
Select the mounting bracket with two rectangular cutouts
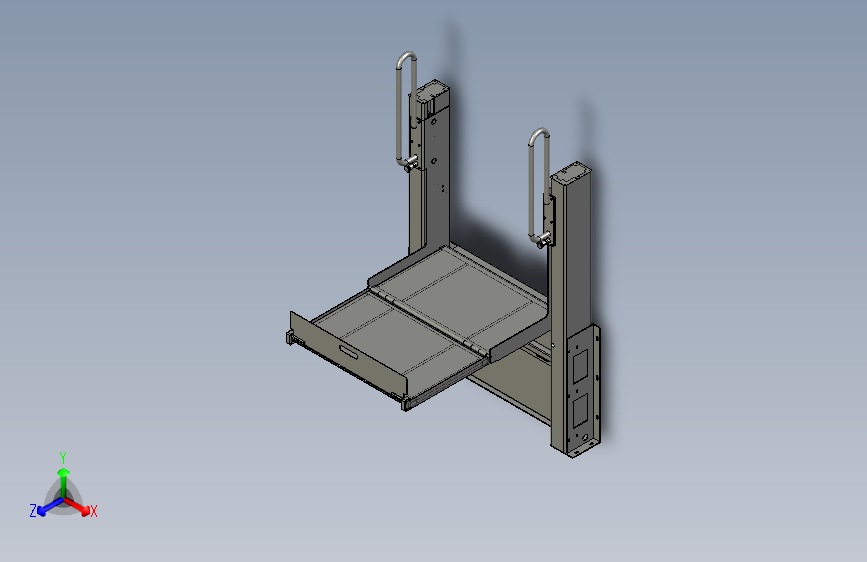click(x=582, y=391)
